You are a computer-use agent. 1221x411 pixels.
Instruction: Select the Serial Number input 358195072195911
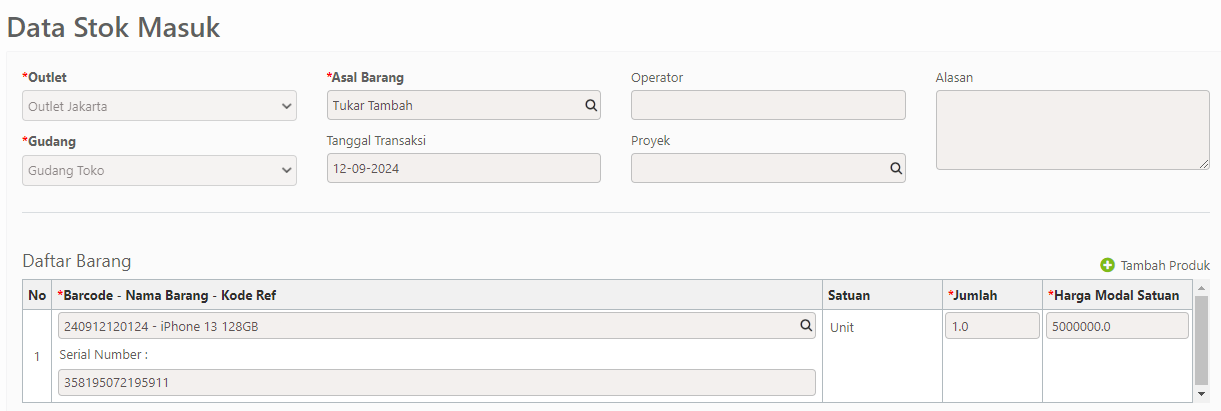(437, 383)
